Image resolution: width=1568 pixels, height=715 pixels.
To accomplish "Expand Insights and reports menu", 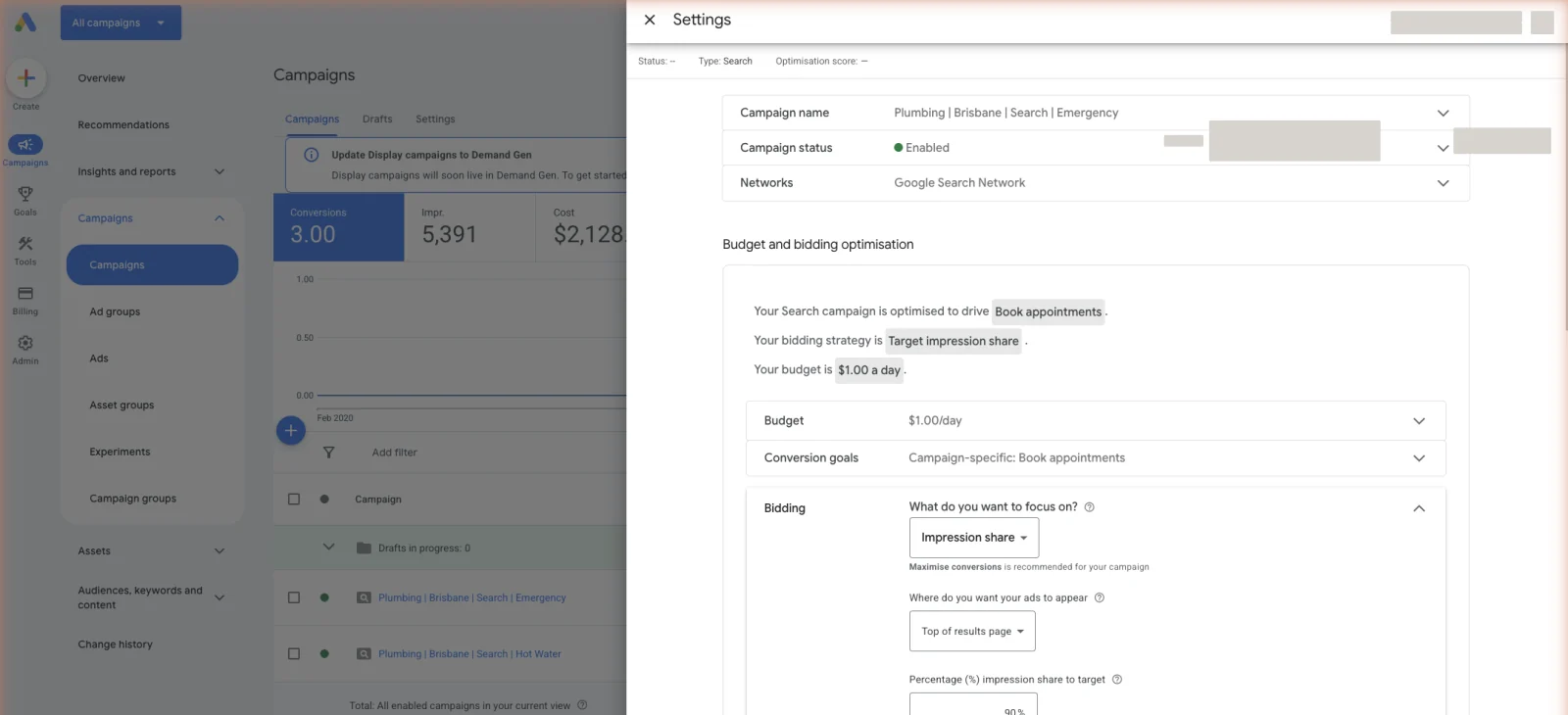I will (x=220, y=171).
